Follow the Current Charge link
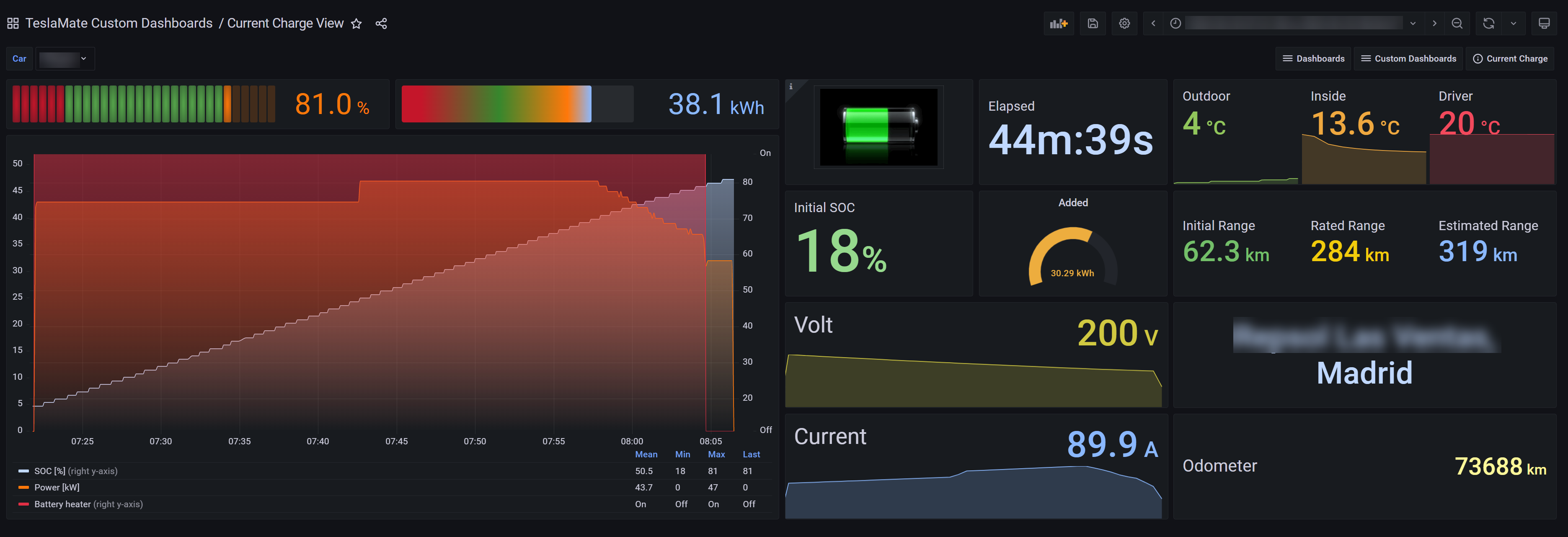 [1510, 58]
